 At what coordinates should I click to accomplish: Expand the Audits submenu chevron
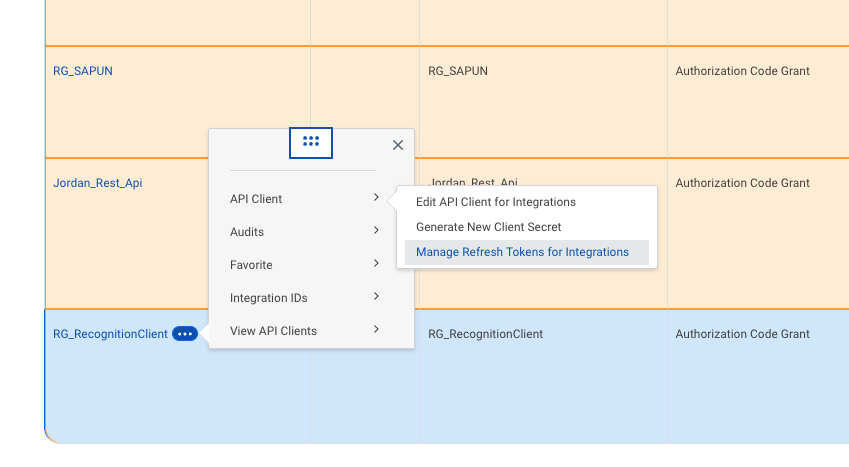tap(376, 231)
